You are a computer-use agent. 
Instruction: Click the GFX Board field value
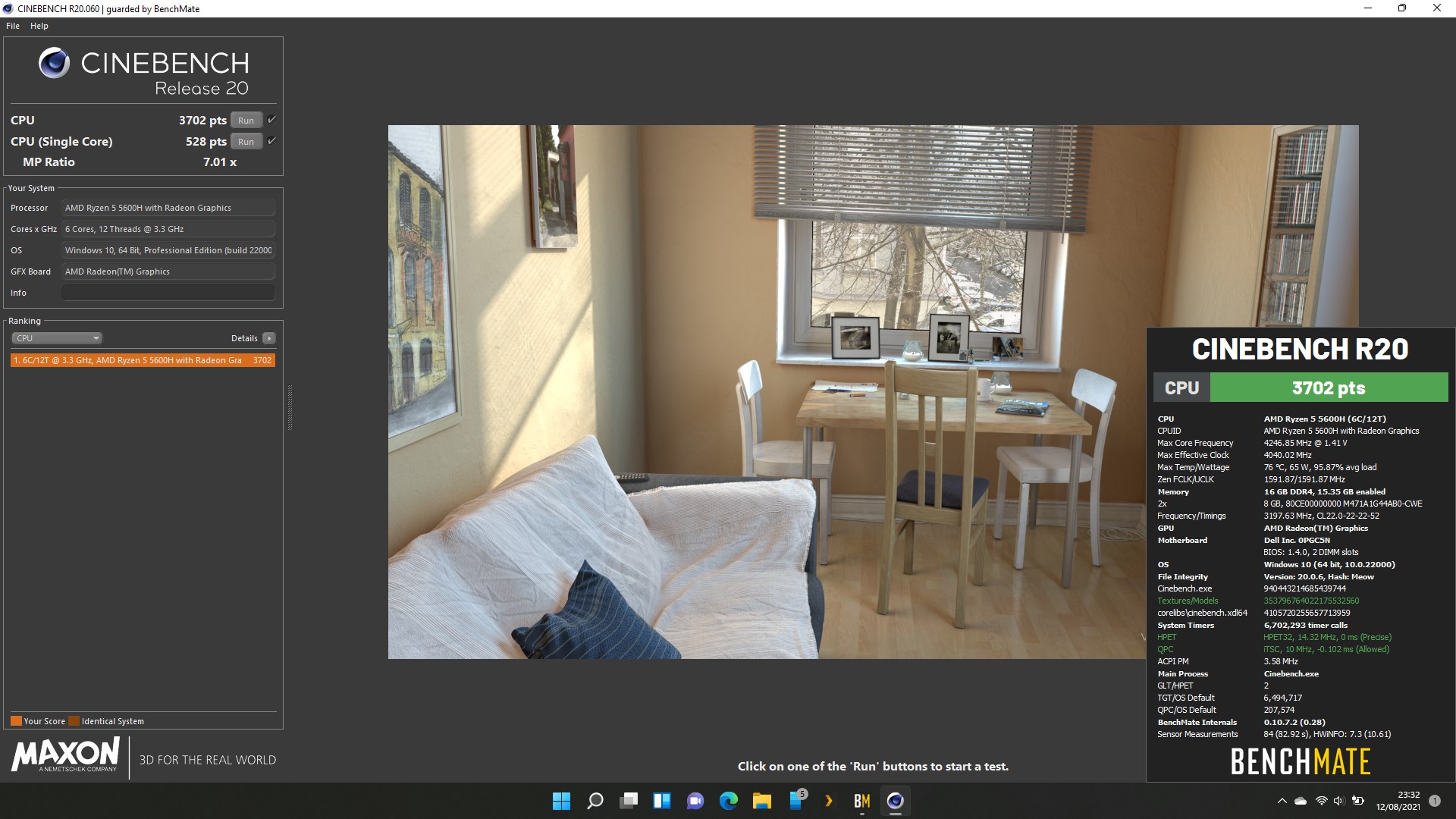[x=168, y=271]
